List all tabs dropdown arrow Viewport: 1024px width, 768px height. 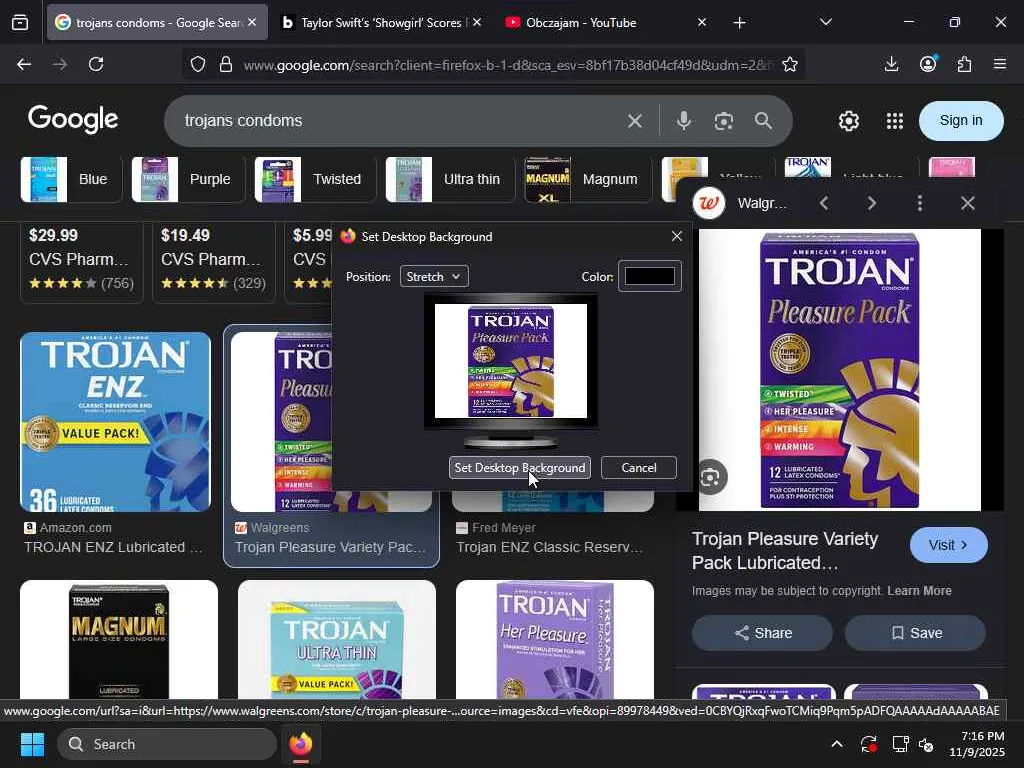tap(826, 22)
